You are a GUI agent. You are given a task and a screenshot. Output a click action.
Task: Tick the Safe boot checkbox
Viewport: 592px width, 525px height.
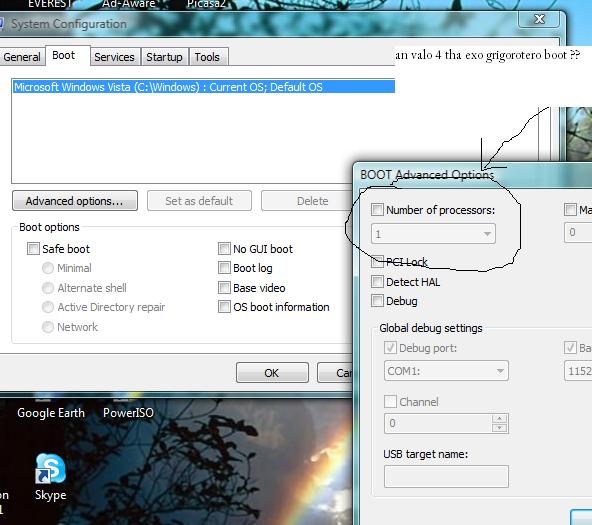33,249
